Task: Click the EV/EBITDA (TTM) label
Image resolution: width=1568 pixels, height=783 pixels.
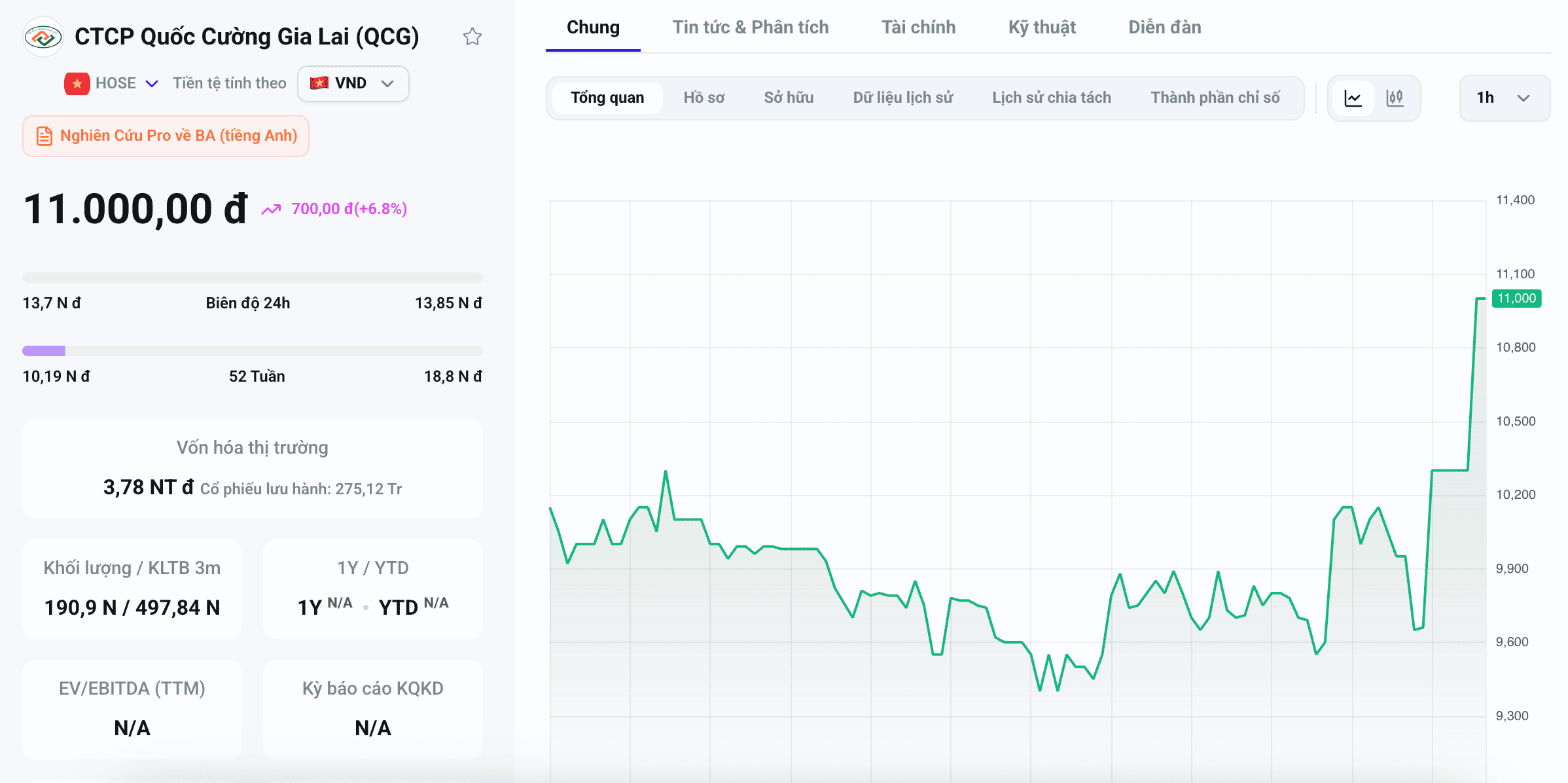Action: click(x=132, y=689)
